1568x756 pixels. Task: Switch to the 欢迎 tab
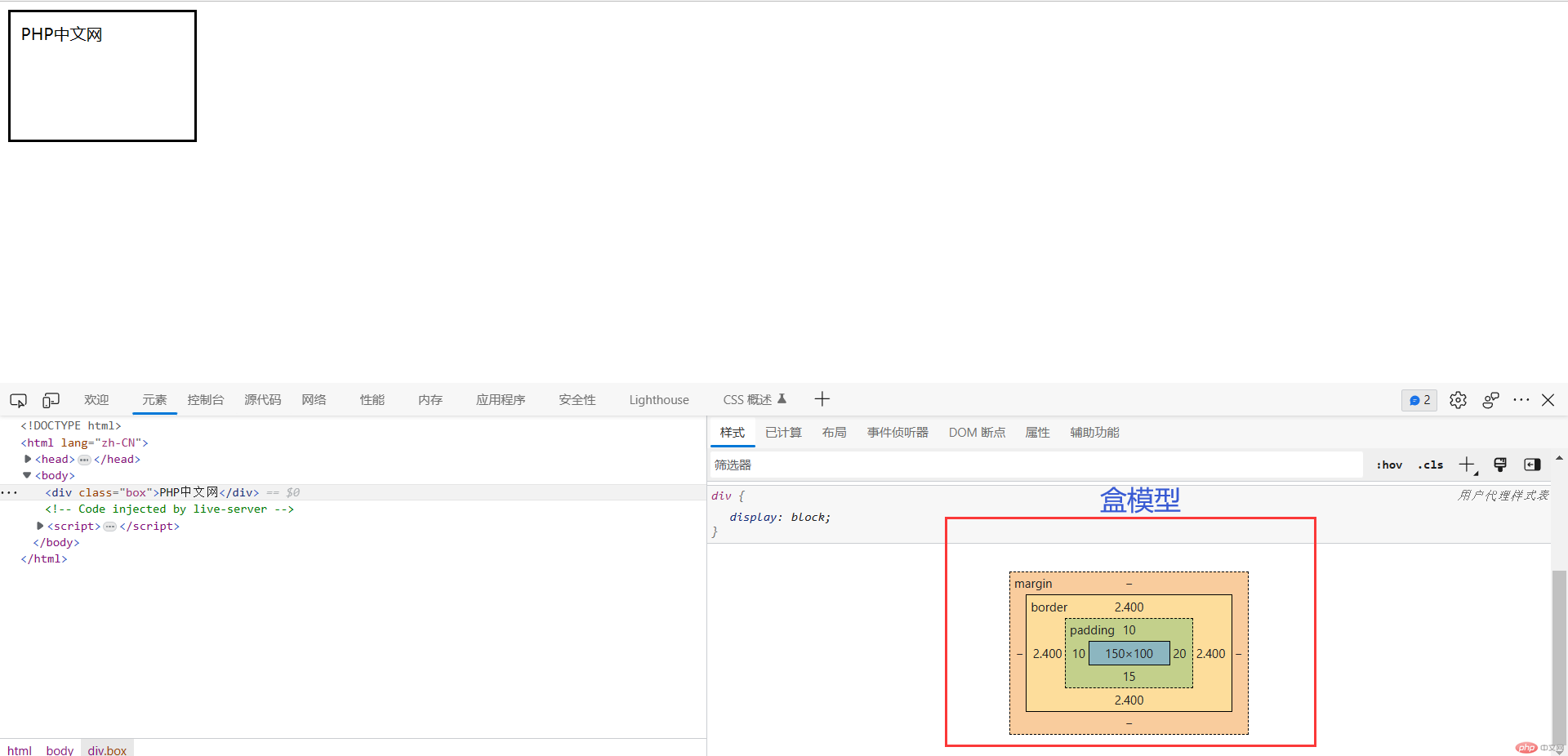[x=96, y=400]
